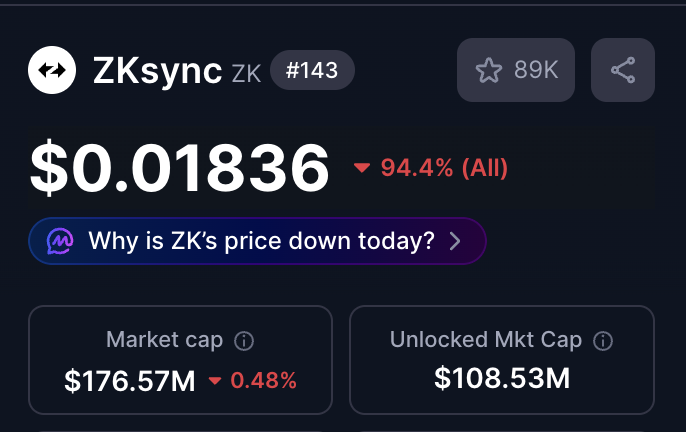Screen dimensions: 686x432
Task: Click the red down arrow beside 94.4%
Action: [x=362, y=168]
